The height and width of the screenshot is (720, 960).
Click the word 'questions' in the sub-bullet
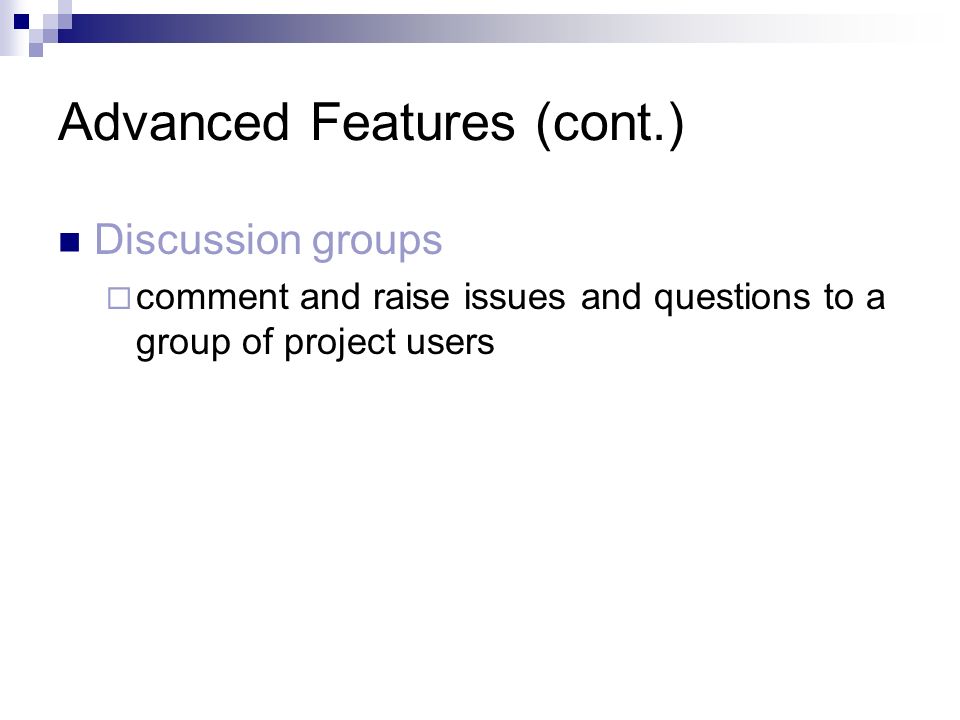732,299
